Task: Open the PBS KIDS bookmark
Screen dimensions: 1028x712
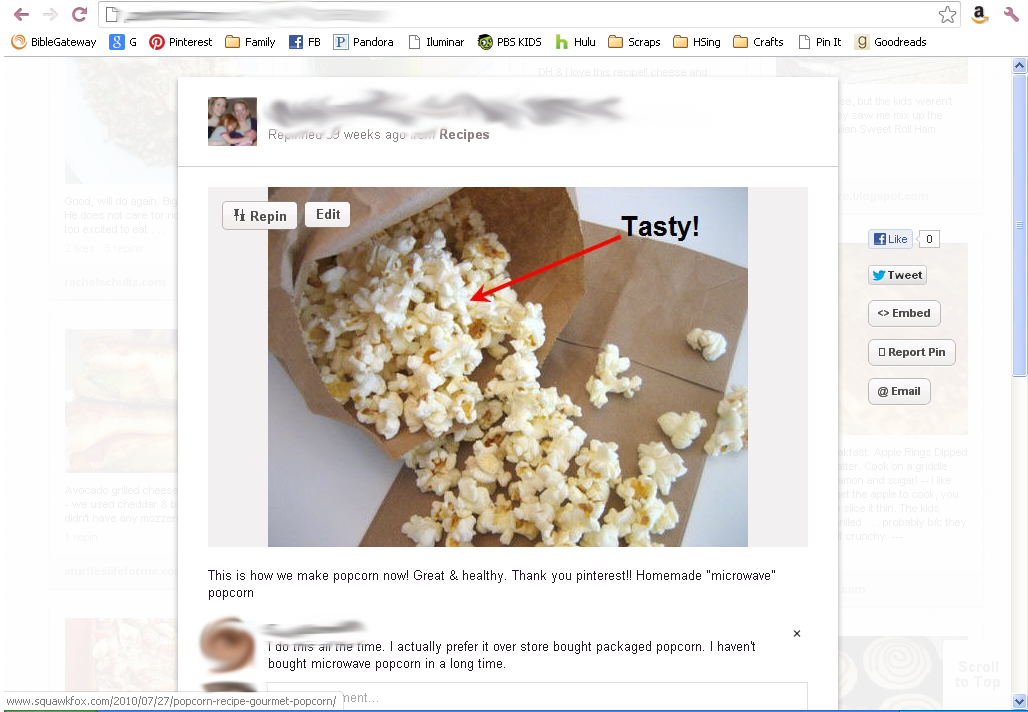Action: [509, 42]
